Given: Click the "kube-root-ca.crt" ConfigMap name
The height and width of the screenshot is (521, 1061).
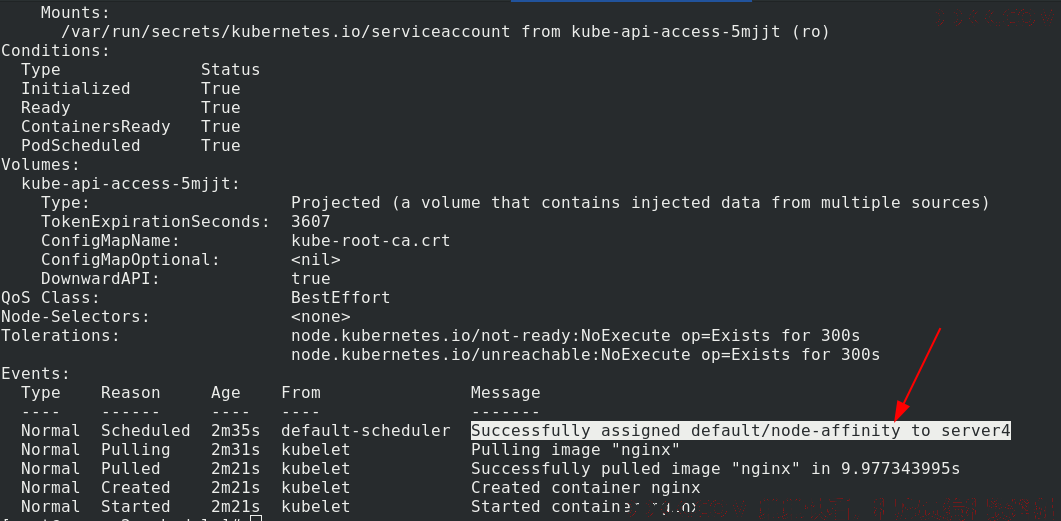Looking at the screenshot, I should [371, 240].
